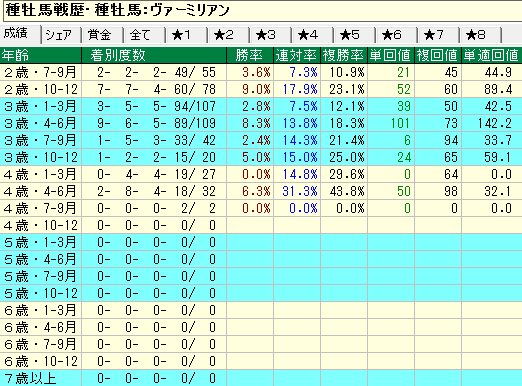Click the 複勝率 column header
The width and height of the screenshot is (522, 386).
(344, 55)
